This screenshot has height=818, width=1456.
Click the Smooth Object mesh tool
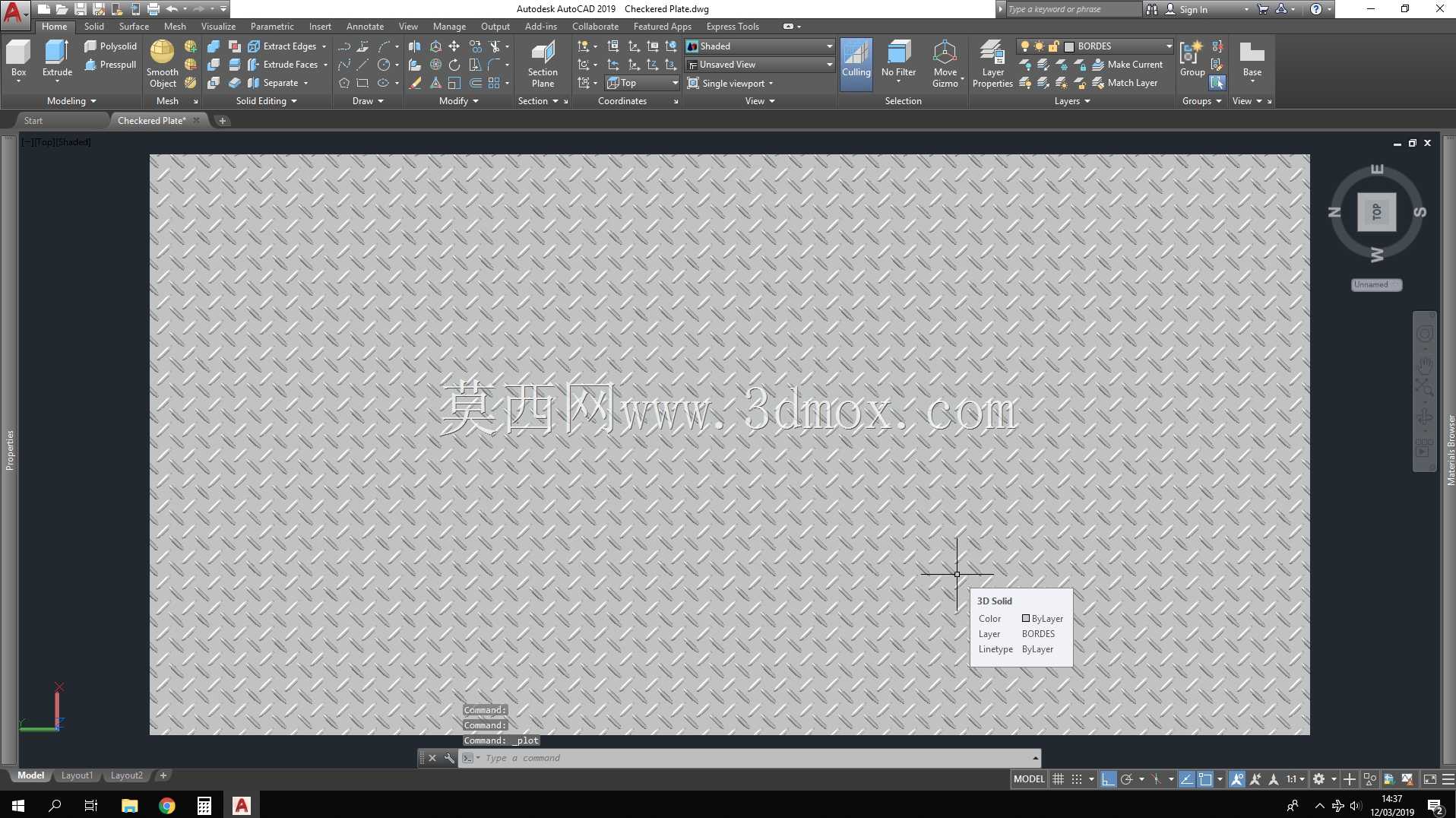(162, 64)
